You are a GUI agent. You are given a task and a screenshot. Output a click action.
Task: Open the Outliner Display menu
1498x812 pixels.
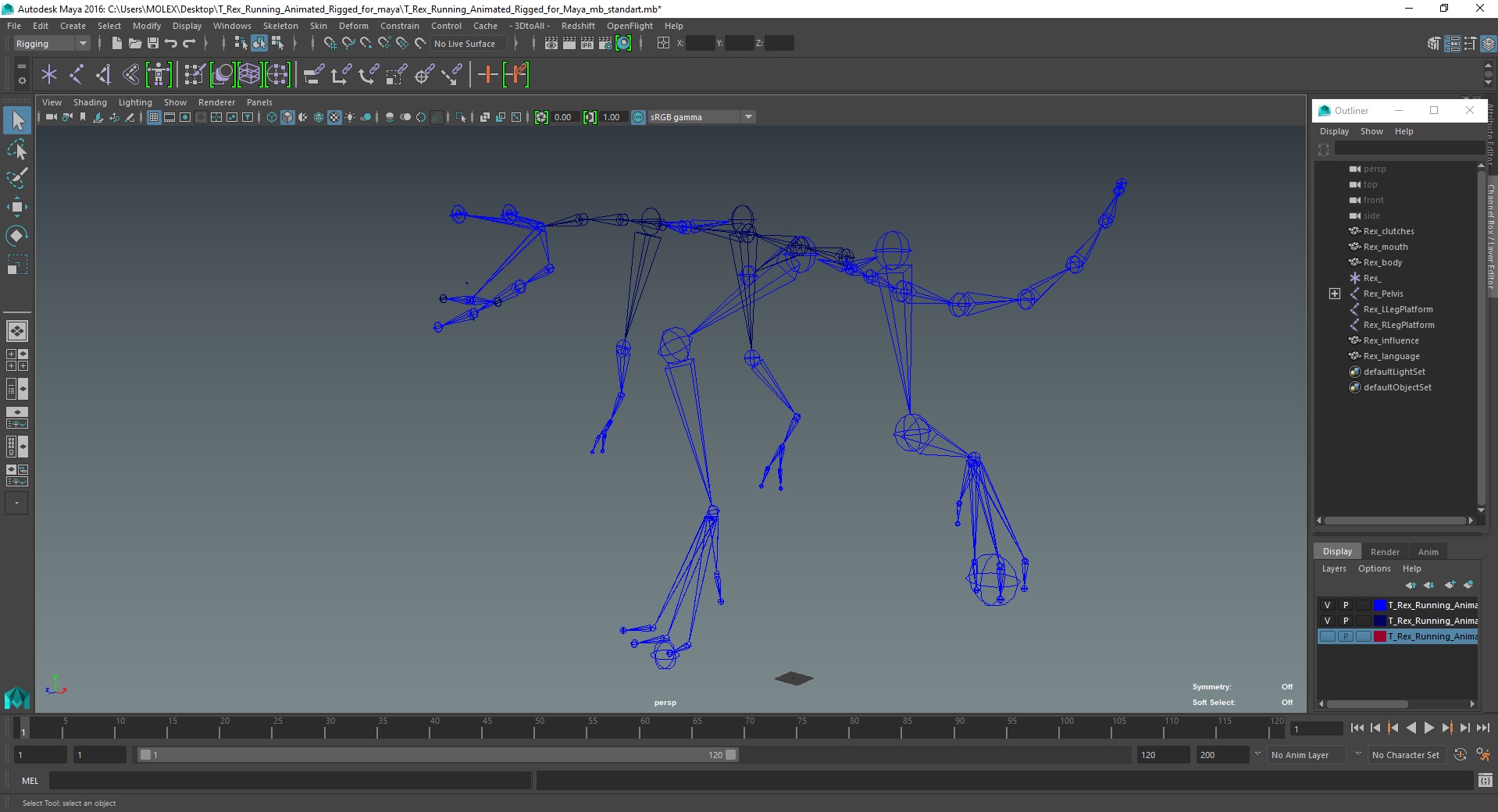[x=1334, y=131]
